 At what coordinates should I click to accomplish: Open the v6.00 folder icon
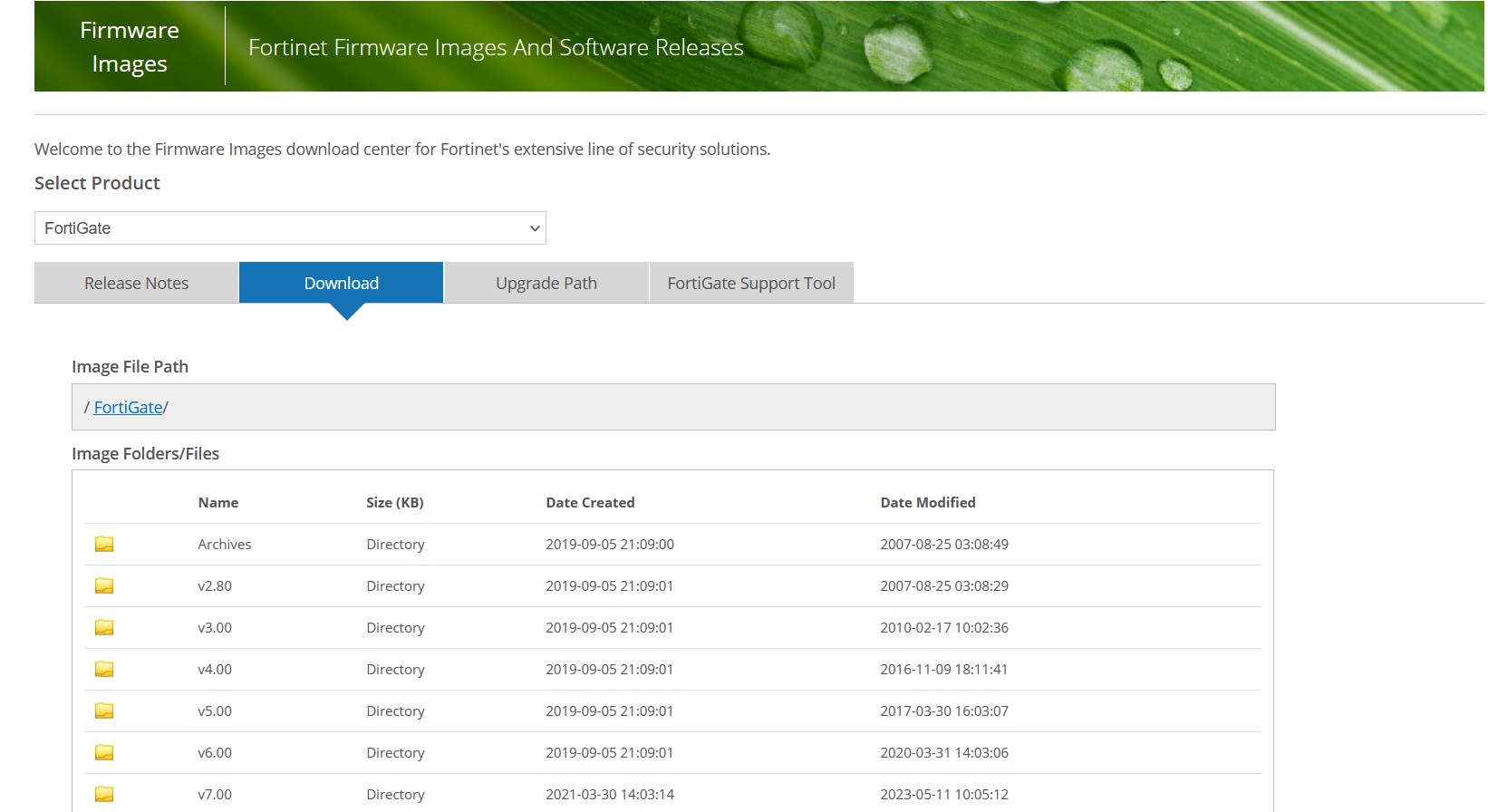104,752
